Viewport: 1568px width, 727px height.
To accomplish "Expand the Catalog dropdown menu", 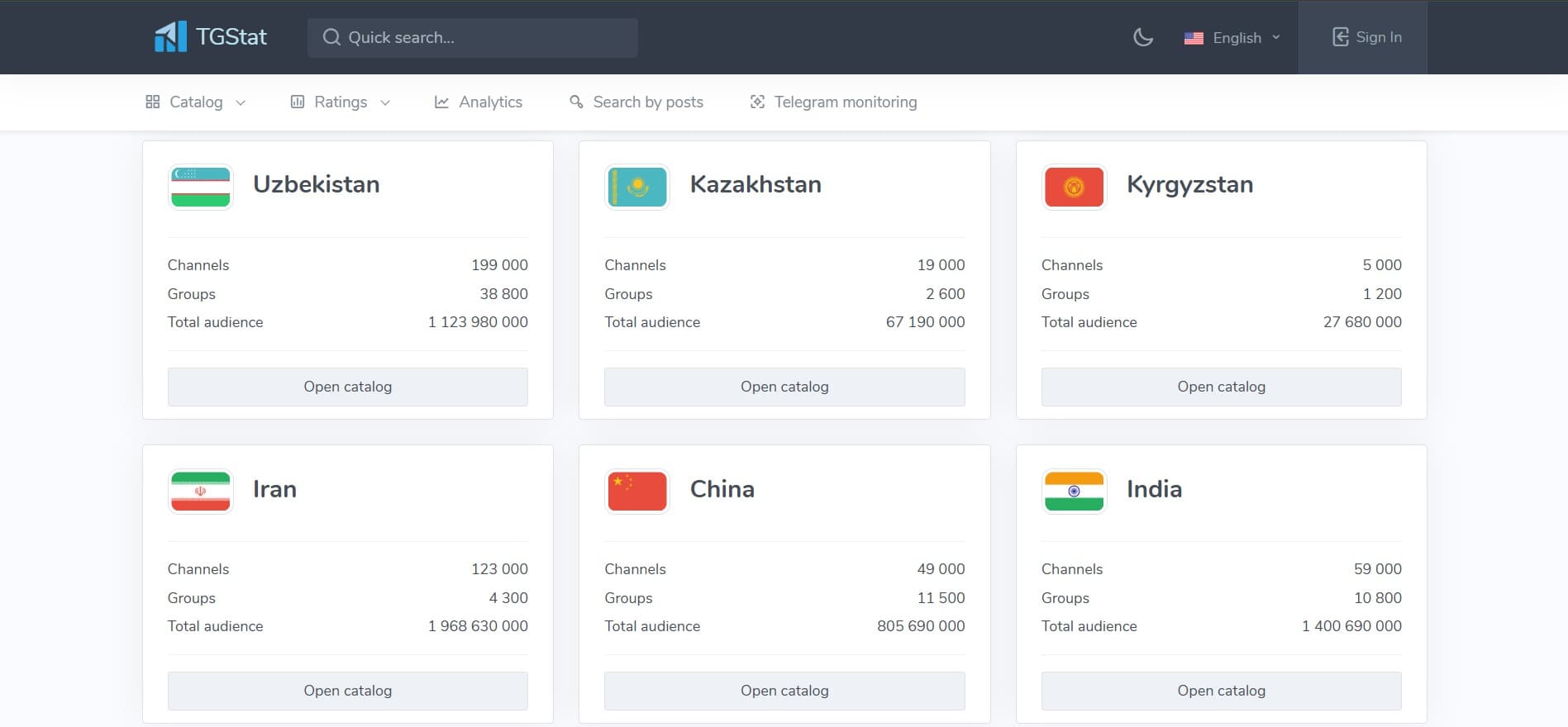I will (196, 102).
